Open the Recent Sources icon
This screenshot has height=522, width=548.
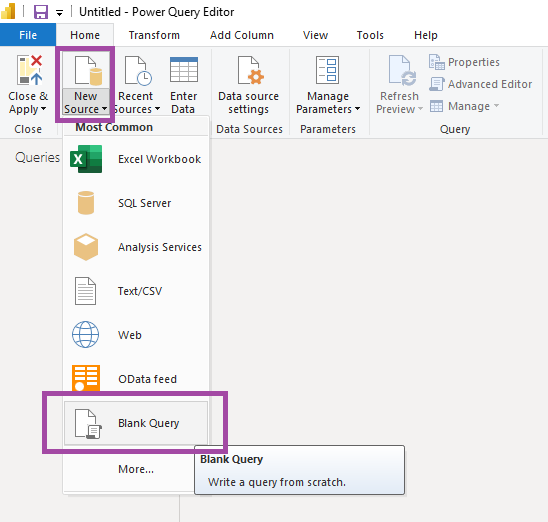tap(138, 71)
